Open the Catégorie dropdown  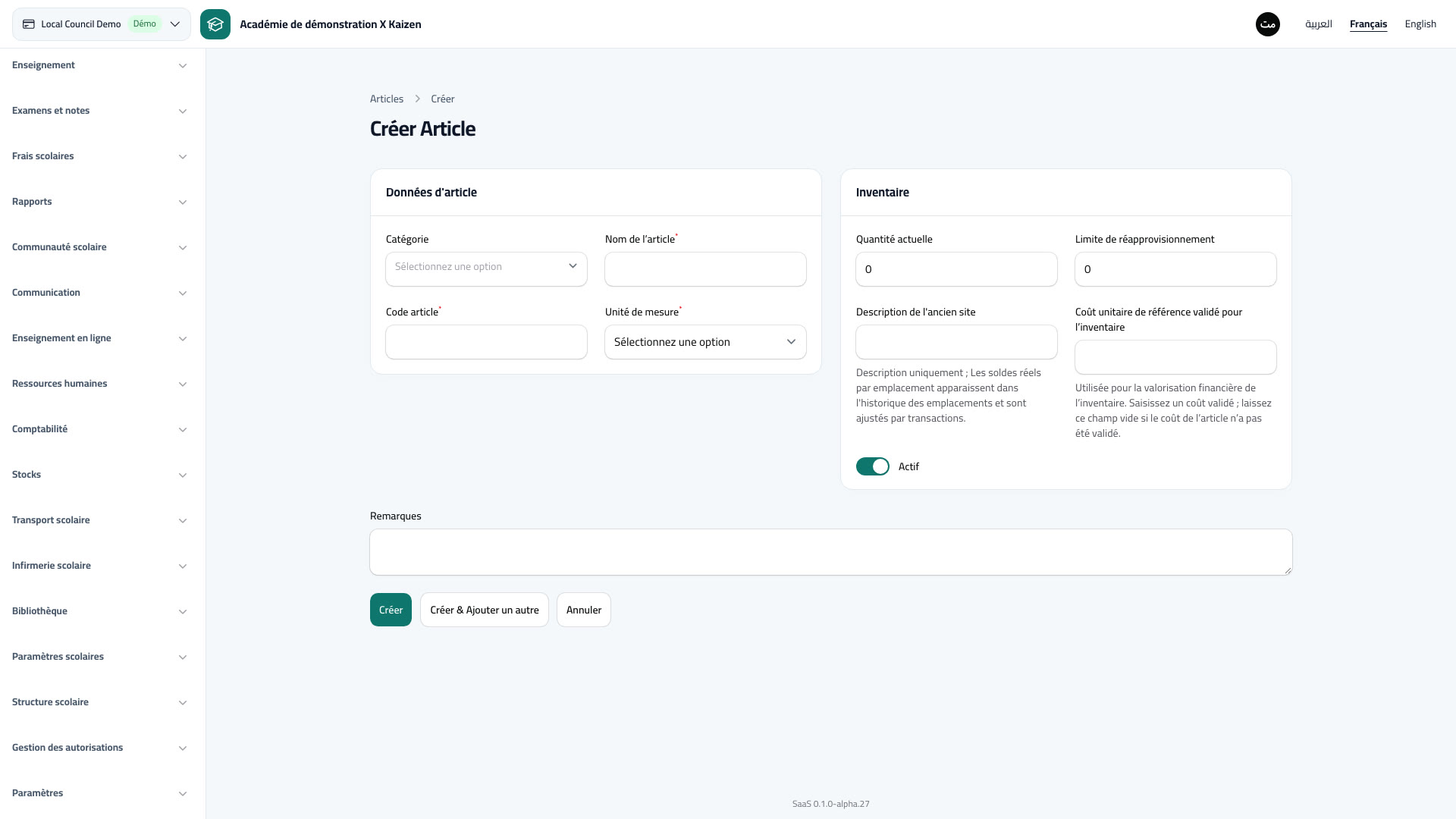click(x=486, y=269)
